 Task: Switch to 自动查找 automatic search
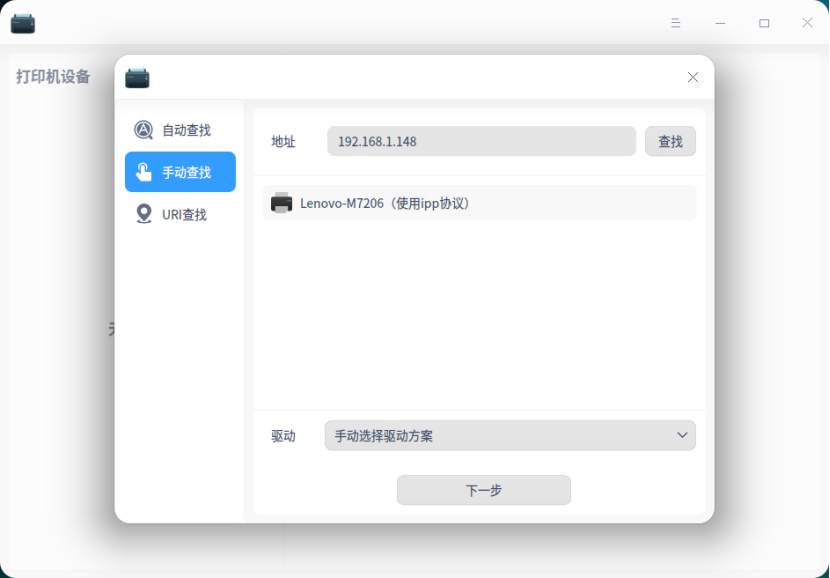pos(180,130)
